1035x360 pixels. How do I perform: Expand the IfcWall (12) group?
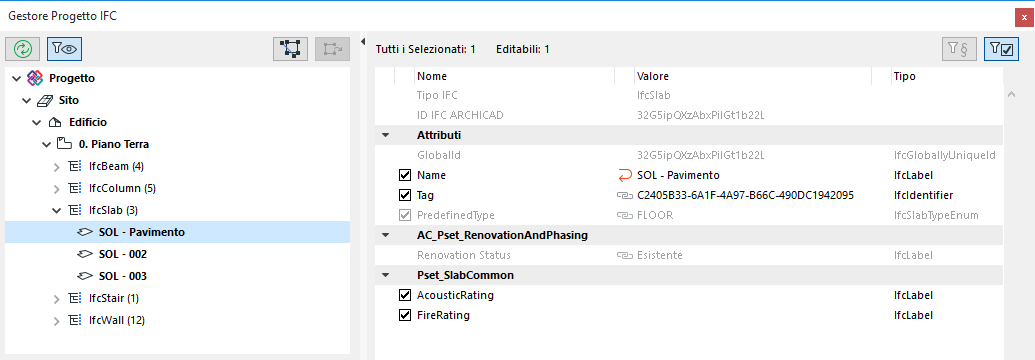coord(57,320)
